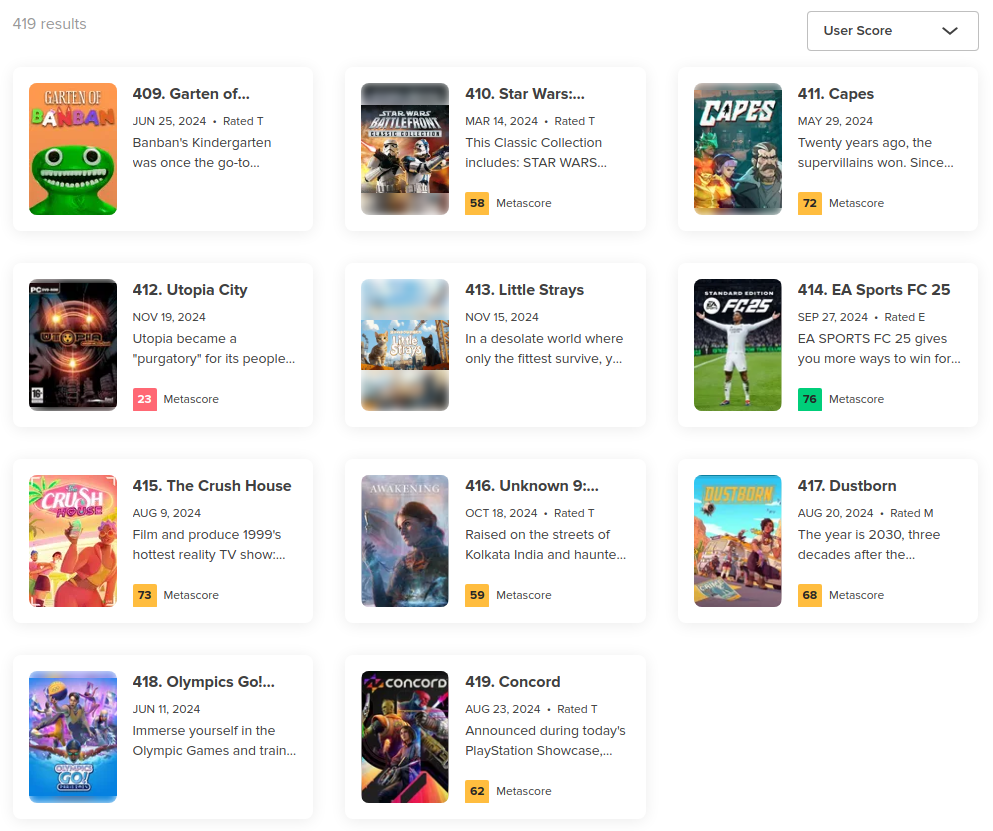
Task: Click the Star Wars Battlefront cover image
Action: [x=405, y=149]
